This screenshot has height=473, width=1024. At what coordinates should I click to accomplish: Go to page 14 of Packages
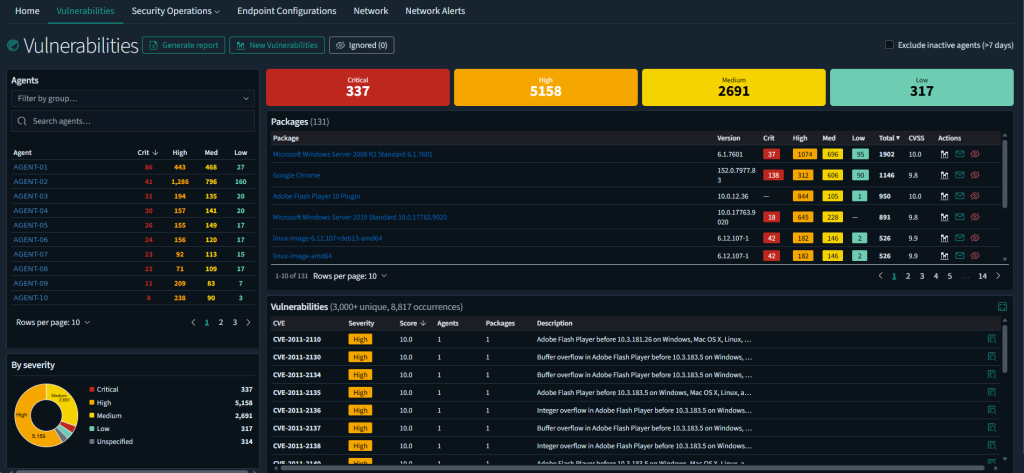point(982,276)
